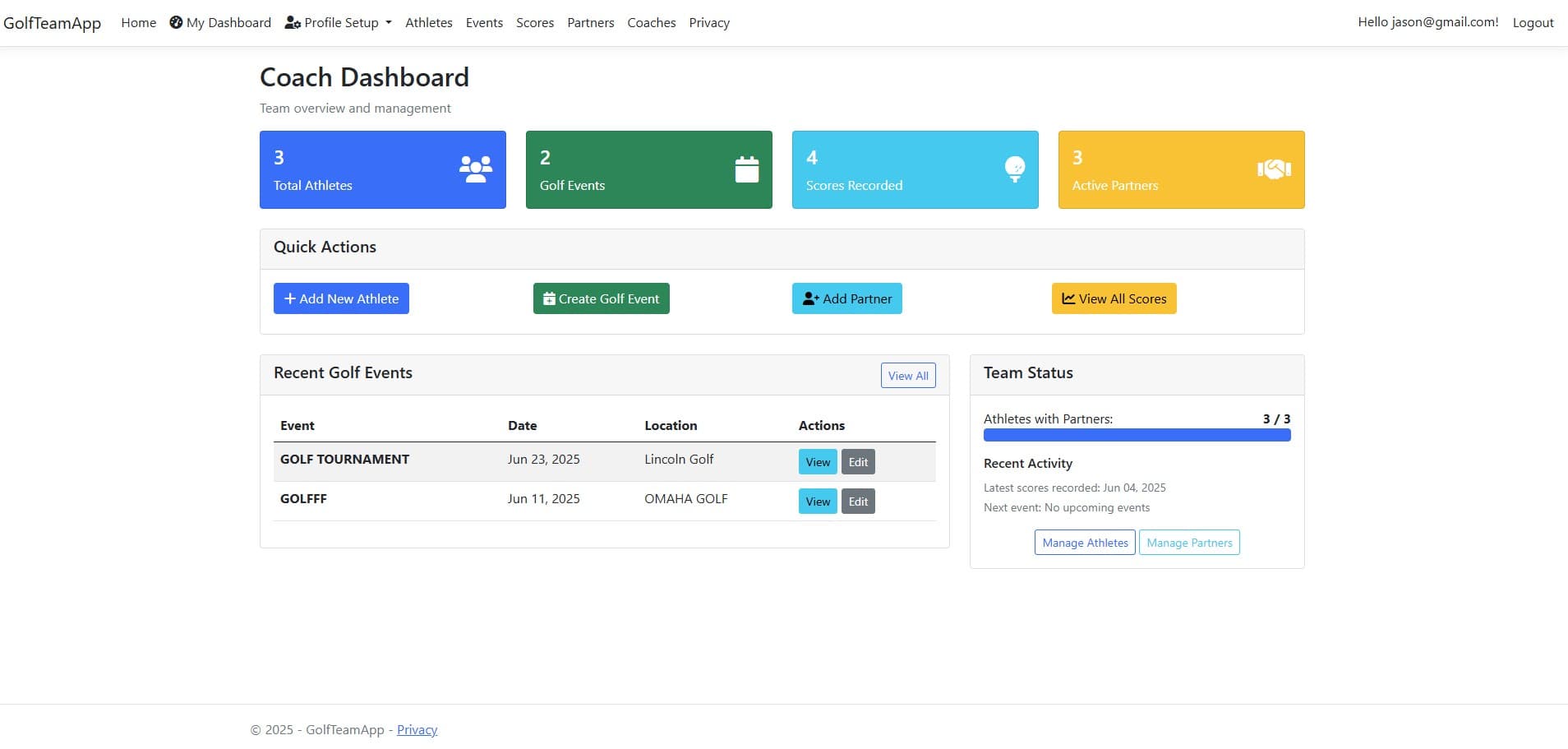Go to the Partners page
1568x749 pixels.
coord(590,22)
